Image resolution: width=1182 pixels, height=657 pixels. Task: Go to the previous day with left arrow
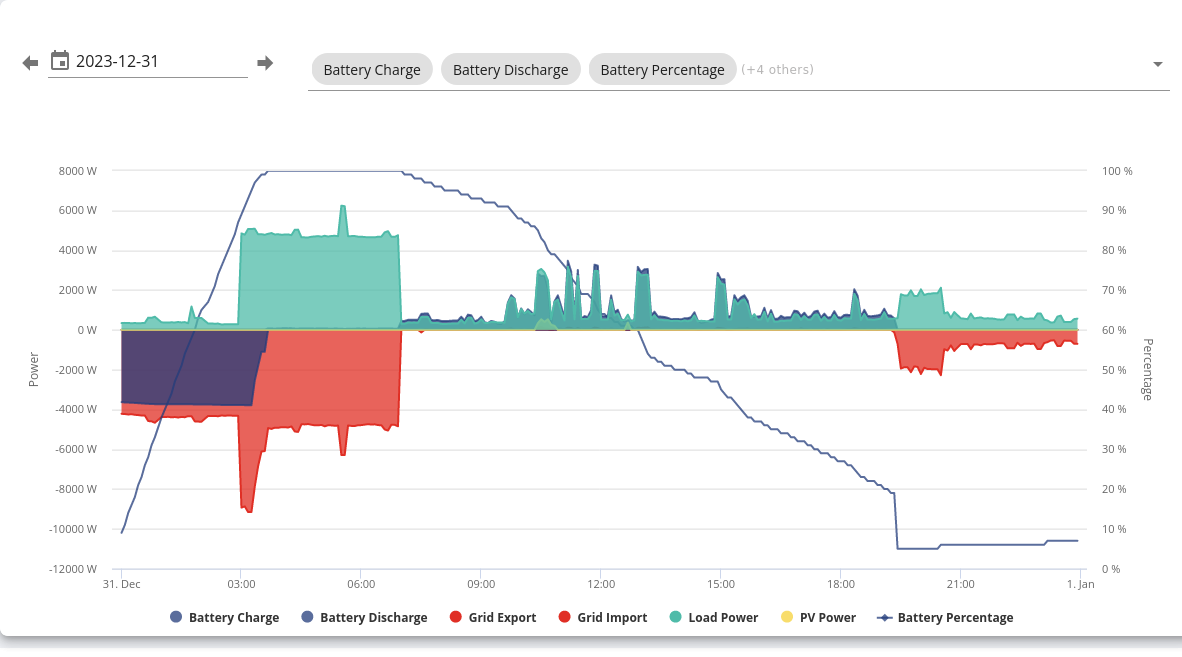pos(30,63)
